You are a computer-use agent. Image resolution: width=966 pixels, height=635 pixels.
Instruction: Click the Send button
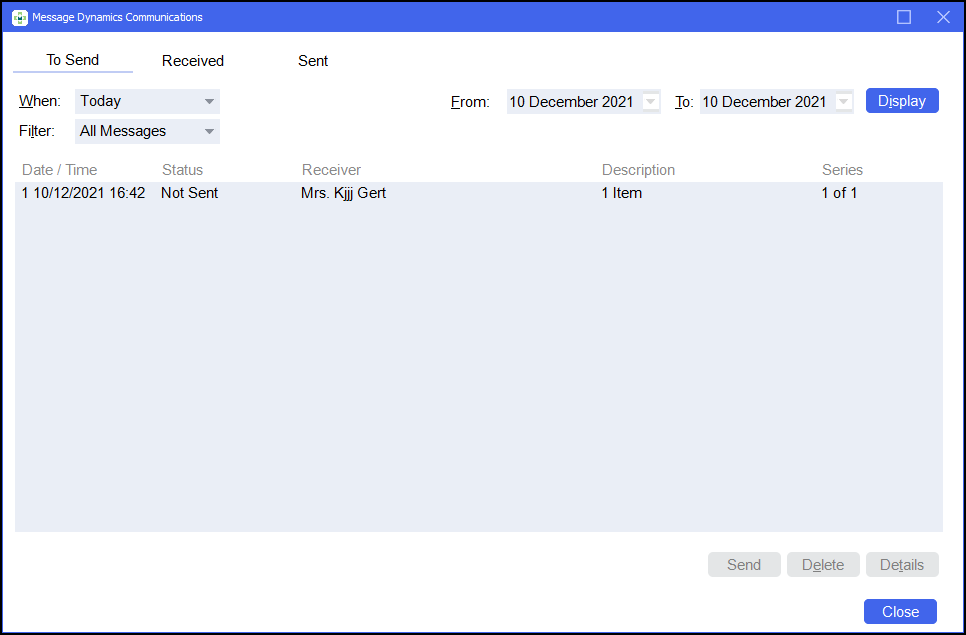tap(744, 565)
